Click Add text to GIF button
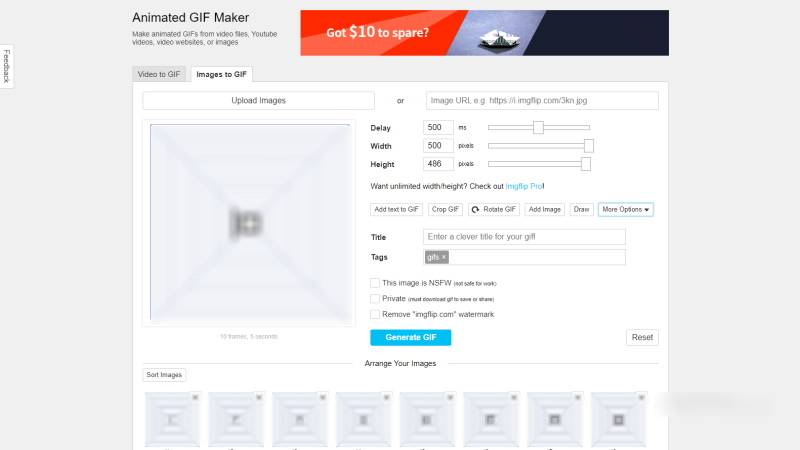Image resolution: width=800 pixels, height=450 pixels. tap(396, 210)
